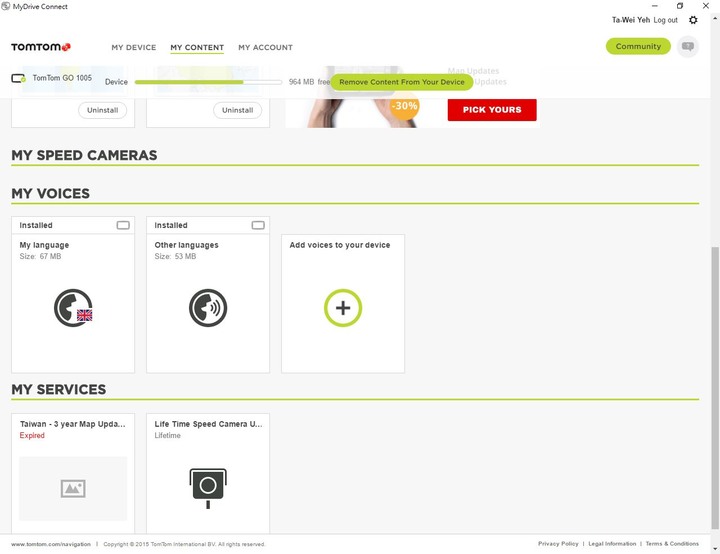Viewport: 720px width, 554px height.
Task: Open www.tomtom.com/navigation link
Action: point(51,544)
